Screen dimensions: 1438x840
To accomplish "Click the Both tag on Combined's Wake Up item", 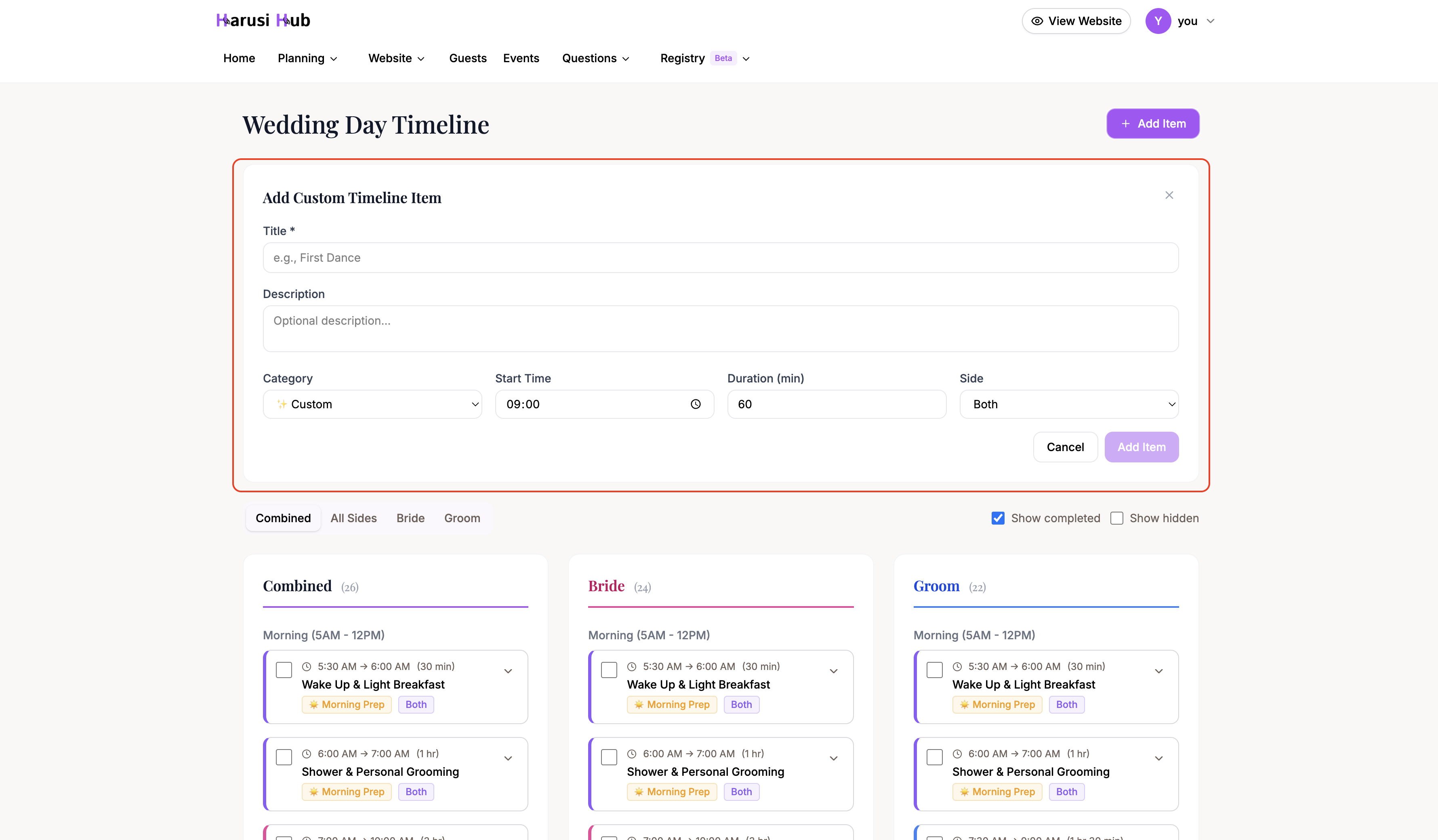I will 415,704.
